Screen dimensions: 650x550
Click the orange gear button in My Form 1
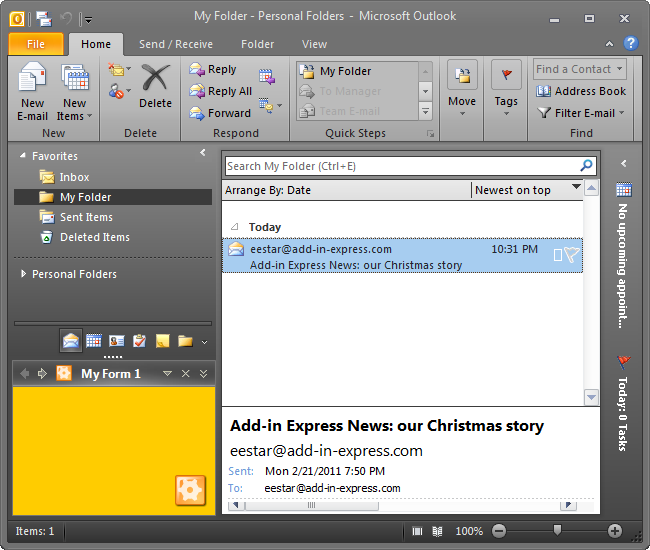(x=190, y=490)
